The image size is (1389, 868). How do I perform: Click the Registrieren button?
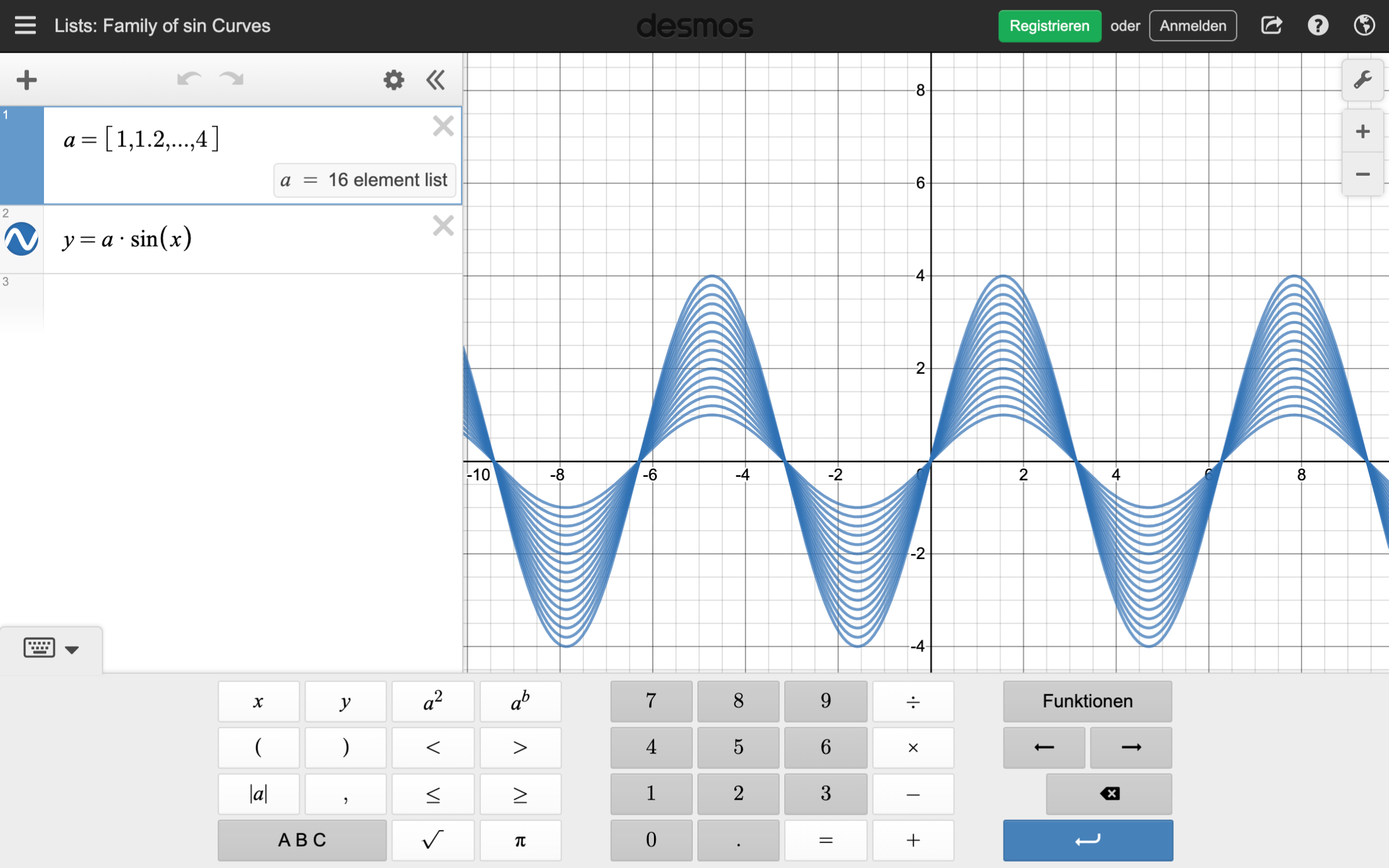coord(1049,25)
